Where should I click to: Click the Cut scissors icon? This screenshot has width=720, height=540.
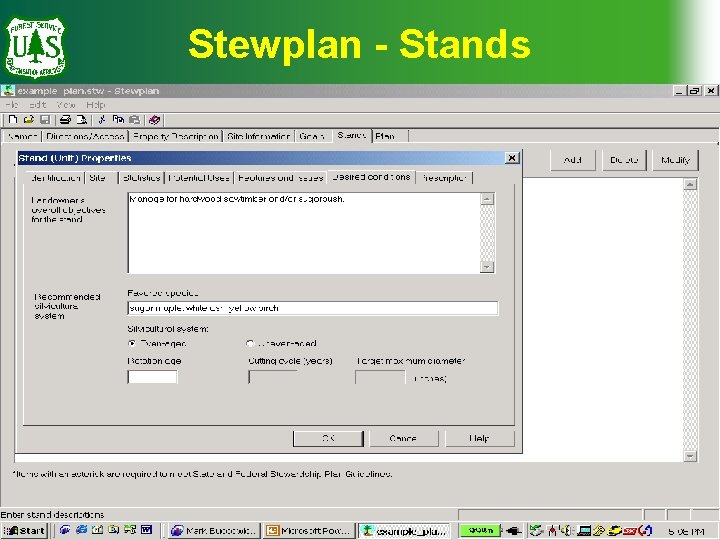(102, 120)
